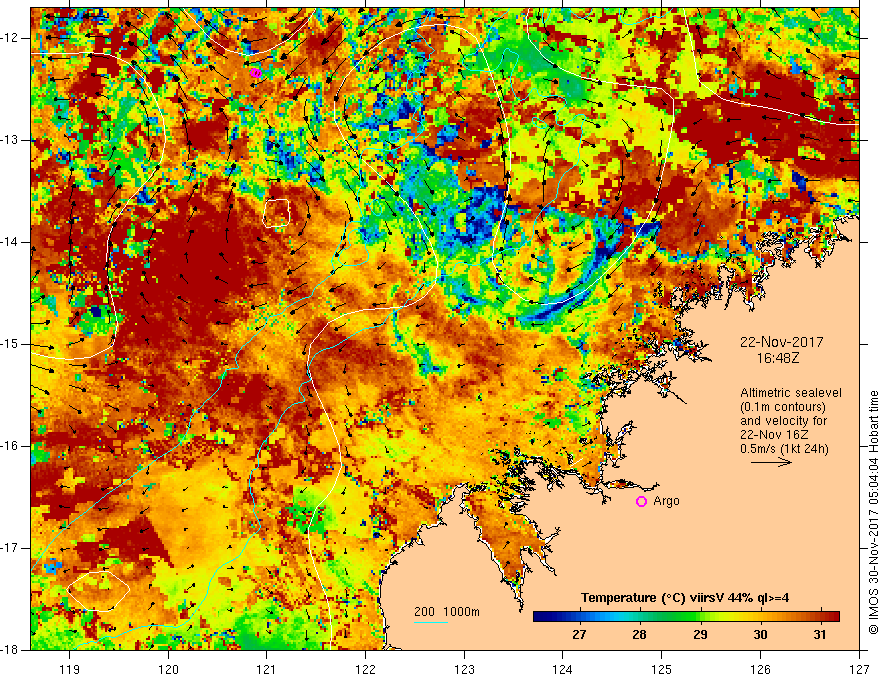
Task: Click the '16:48Z' time text
Action: coord(778,358)
